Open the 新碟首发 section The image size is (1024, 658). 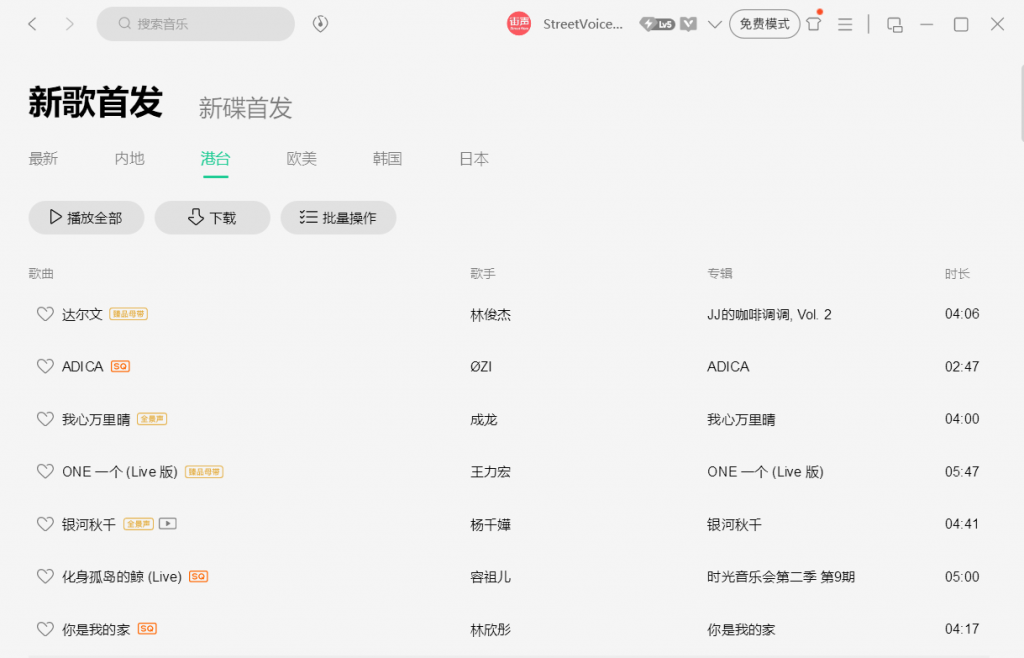tap(245, 108)
